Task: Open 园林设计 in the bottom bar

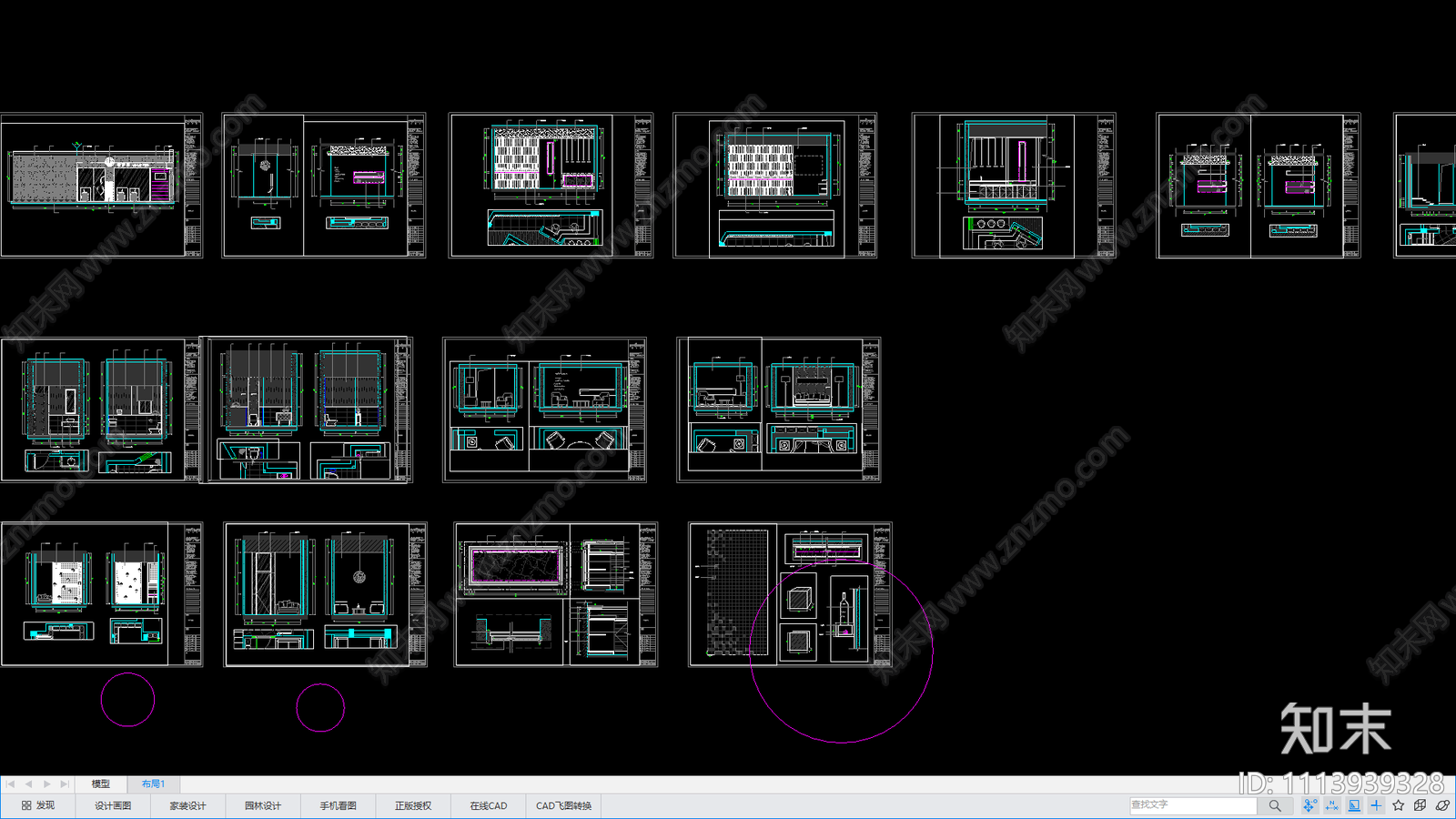Action: 263,805
